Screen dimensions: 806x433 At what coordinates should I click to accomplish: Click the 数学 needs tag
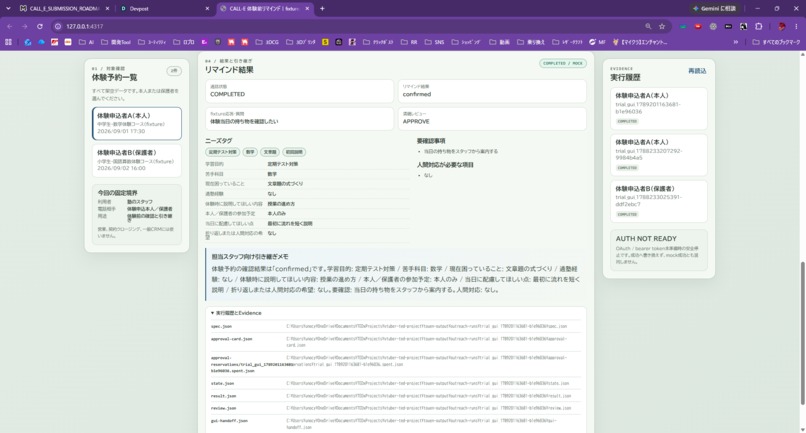pos(250,152)
